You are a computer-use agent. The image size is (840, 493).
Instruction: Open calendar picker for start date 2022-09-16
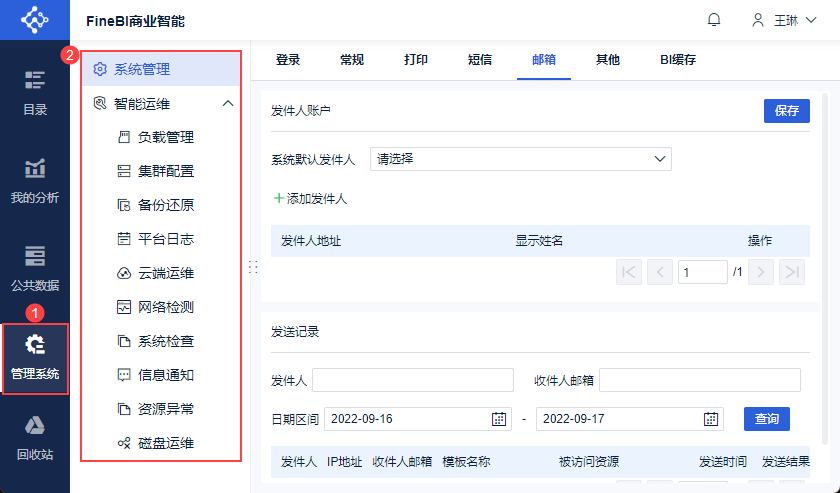(499, 419)
